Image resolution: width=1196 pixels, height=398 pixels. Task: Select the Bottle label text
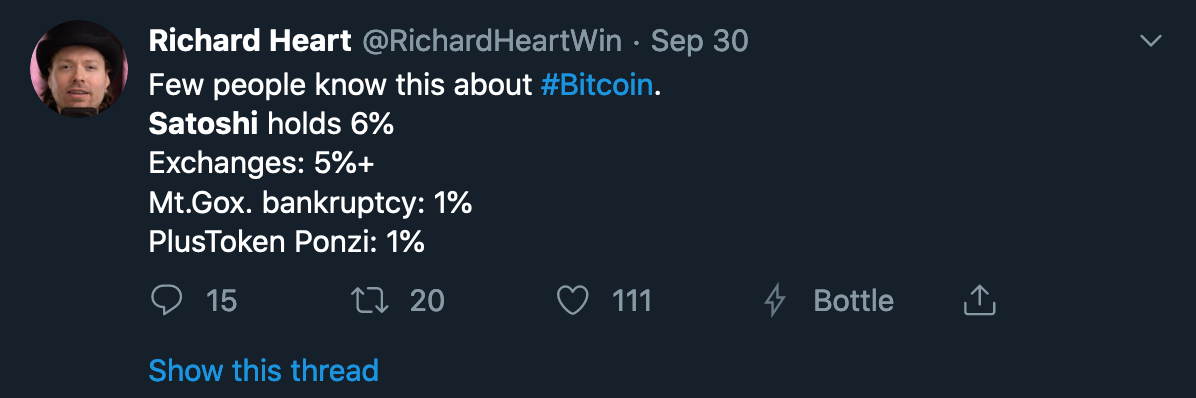coord(854,301)
